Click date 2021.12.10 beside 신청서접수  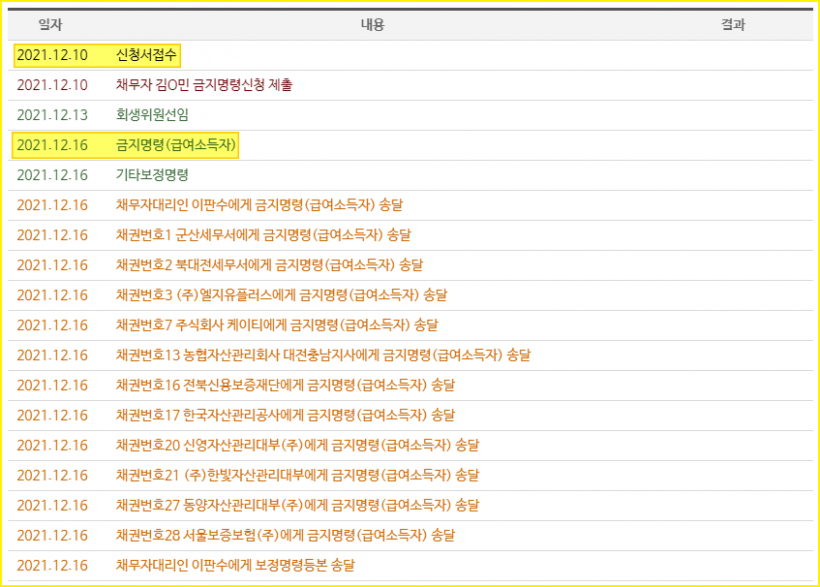pos(52,55)
